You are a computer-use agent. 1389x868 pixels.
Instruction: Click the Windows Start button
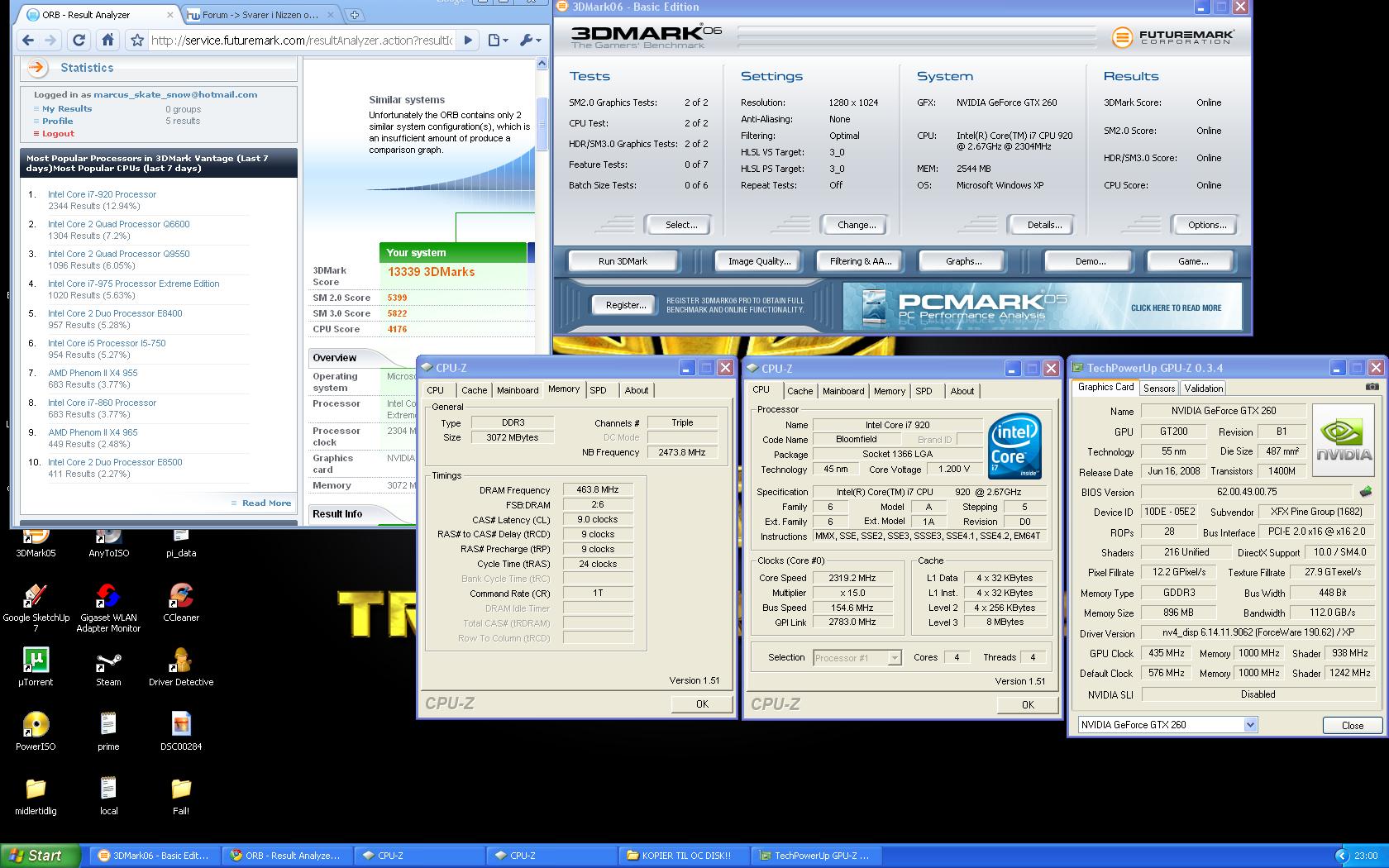(40, 856)
